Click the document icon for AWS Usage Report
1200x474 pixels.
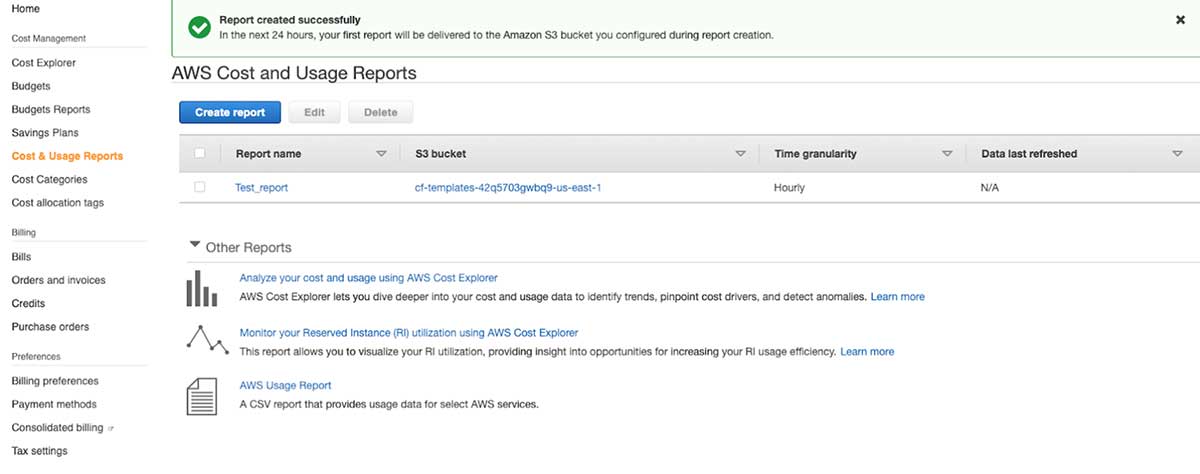pyautogui.click(x=201, y=395)
